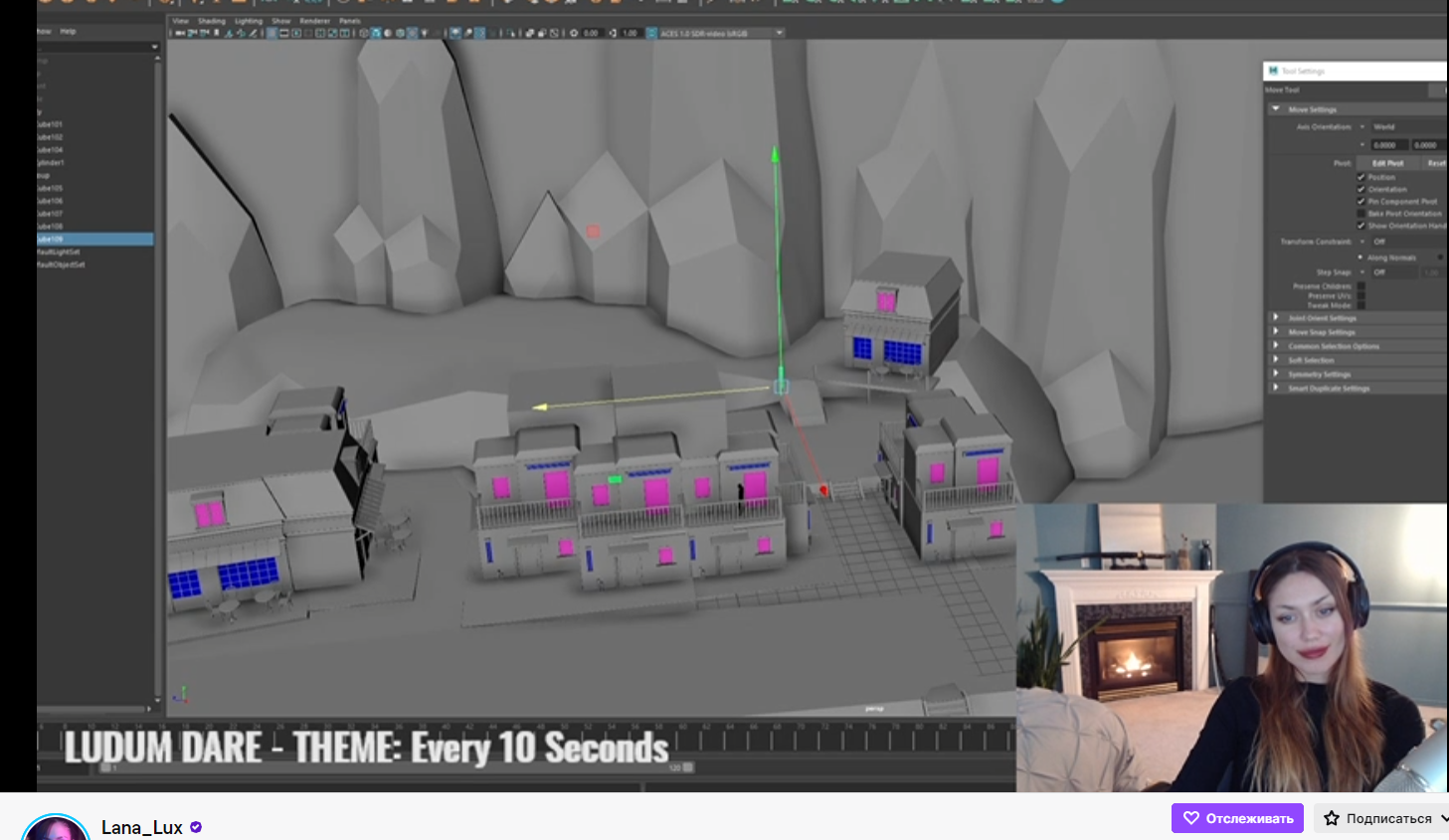Click the Edit Pivot button
This screenshot has width=1449, height=840.
click(x=1387, y=163)
